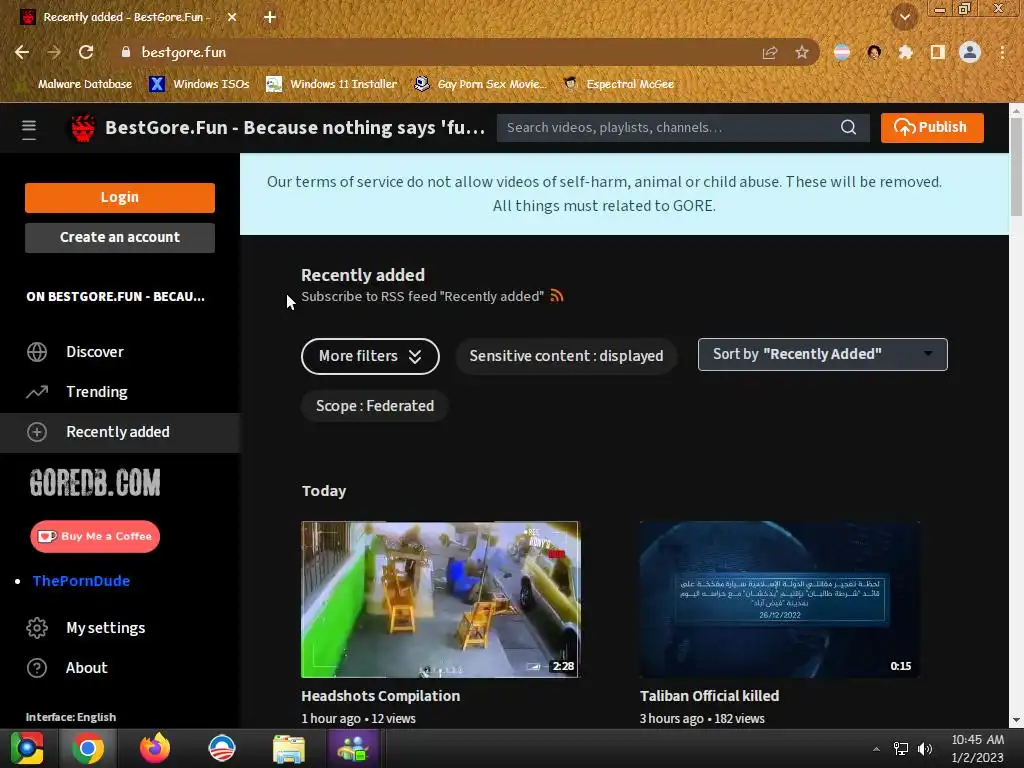Screen dimensions: 1024x768
Task: Click the striped flag extension icon
Action: [x=842, y=52]
